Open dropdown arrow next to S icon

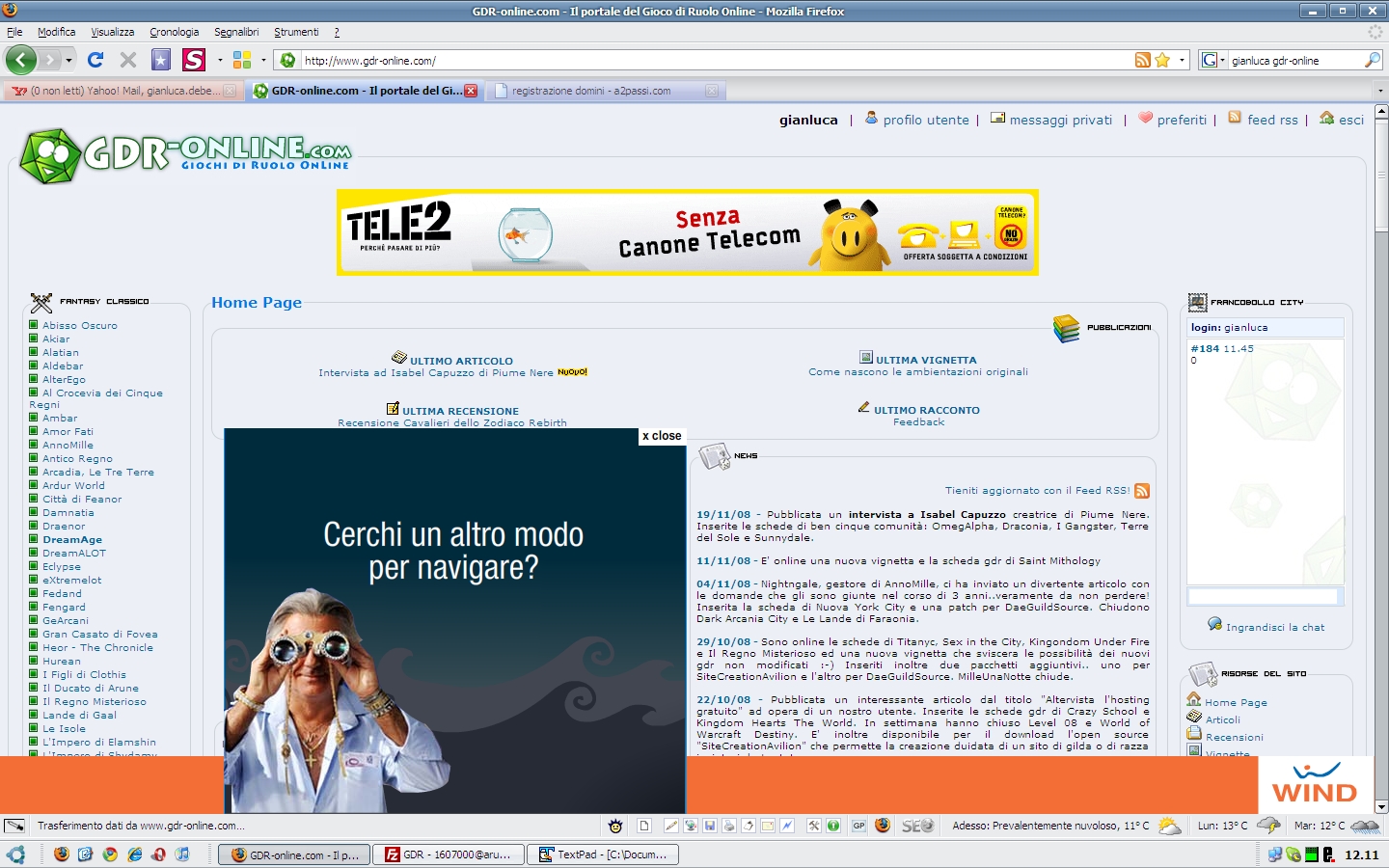point(220,60)
